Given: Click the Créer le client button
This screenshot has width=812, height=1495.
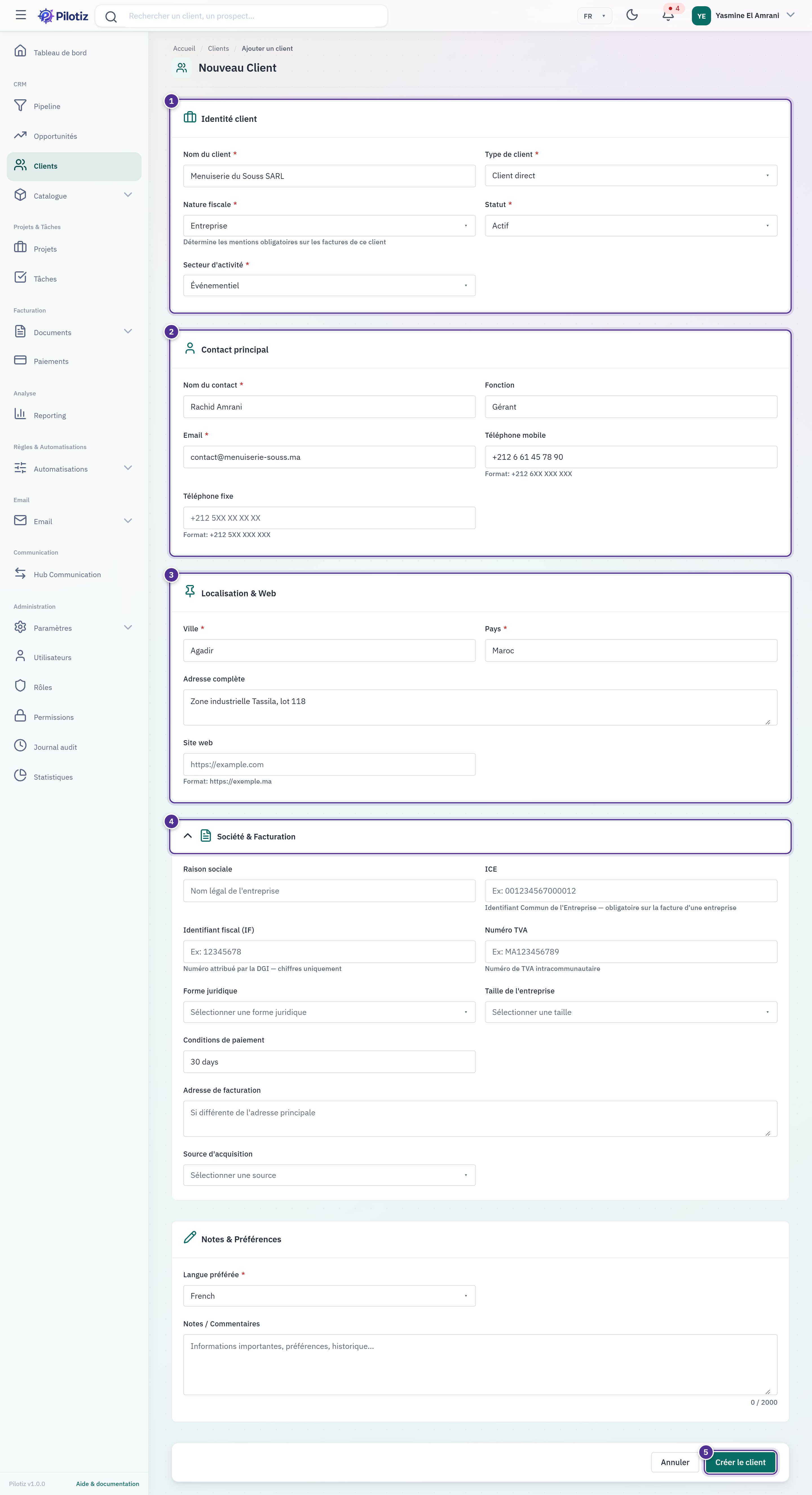Looking at the screenshot, I should pyautogui.click(x=740, y=1463).
